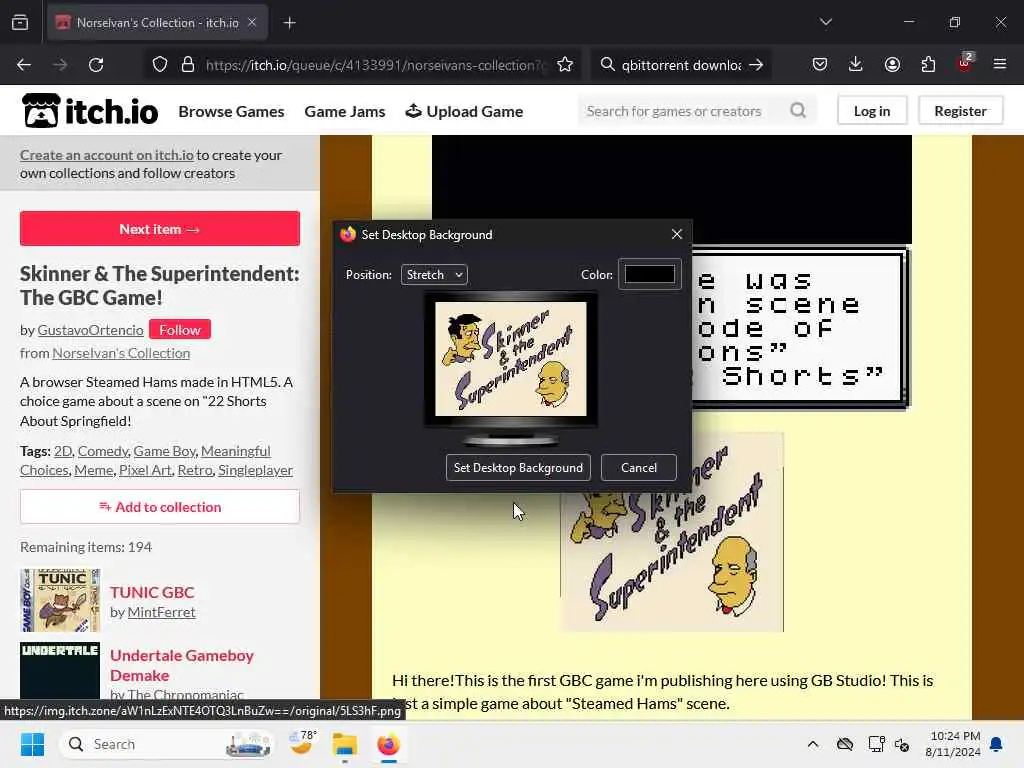Open the Firefox account icon
This screenshot has width=1024, height=768.
[x=892, y=64]
